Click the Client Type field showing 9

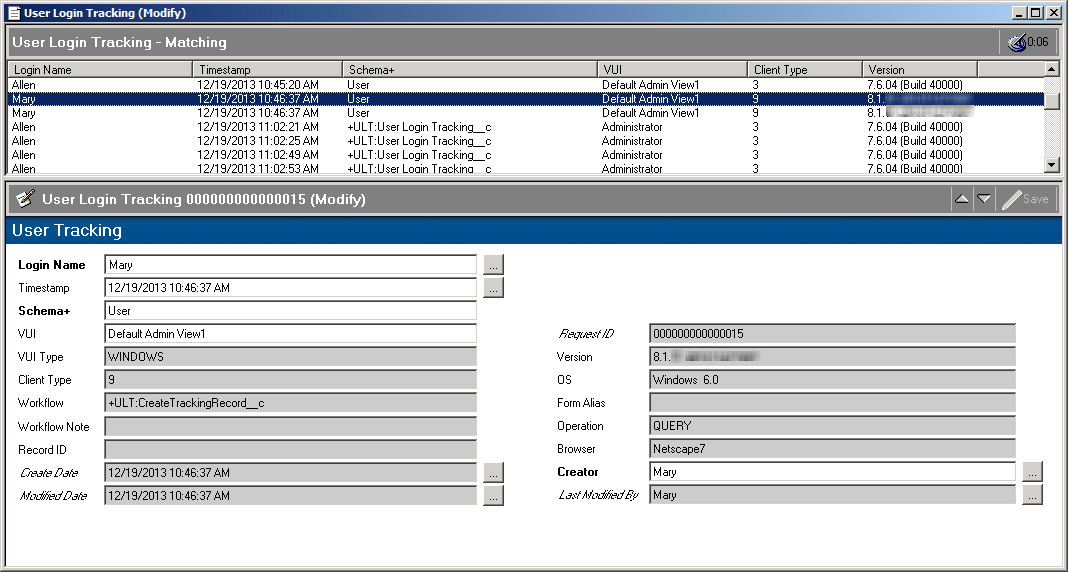click(291, 380)
